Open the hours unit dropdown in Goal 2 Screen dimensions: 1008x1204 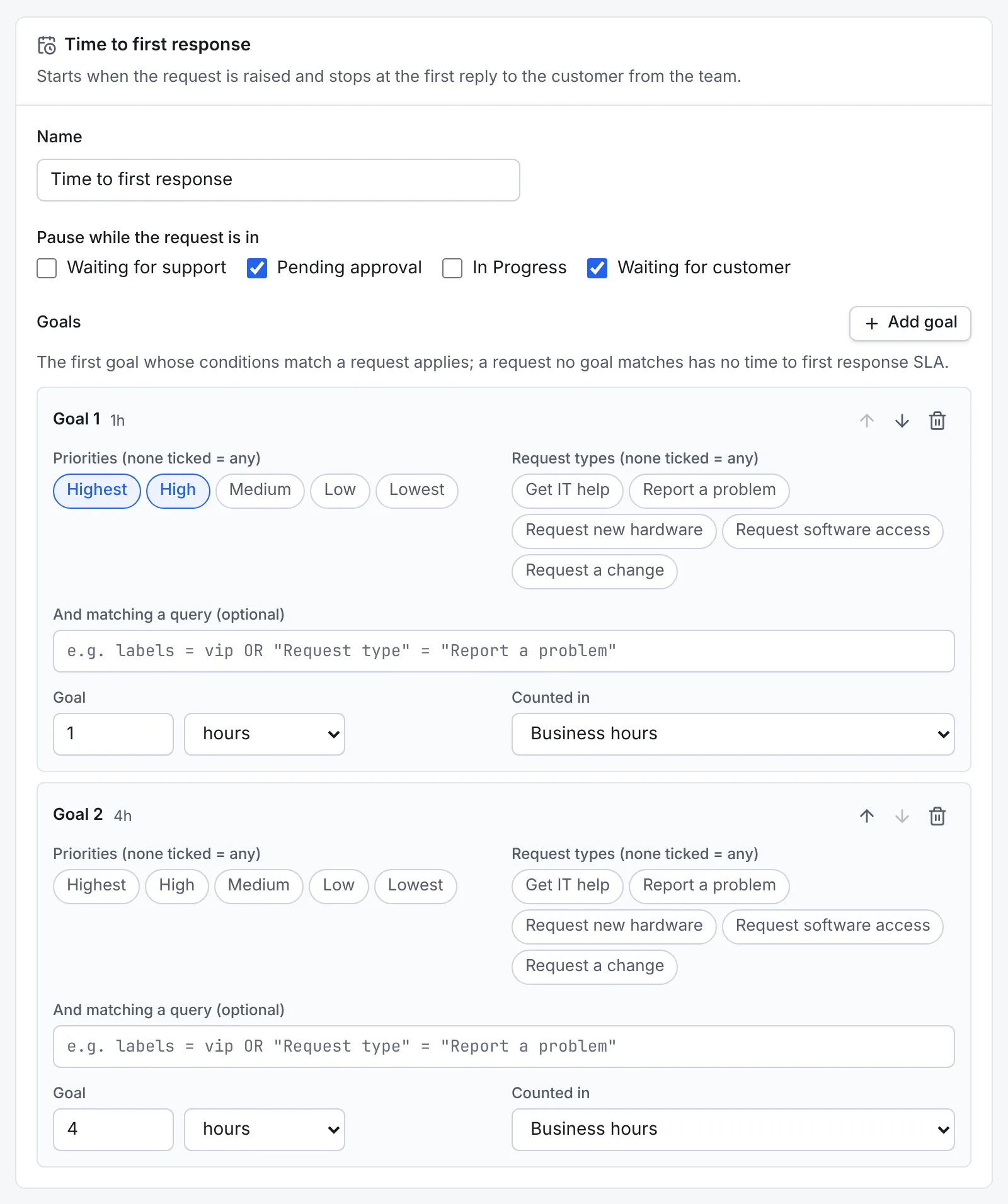tap(265, 1130)
